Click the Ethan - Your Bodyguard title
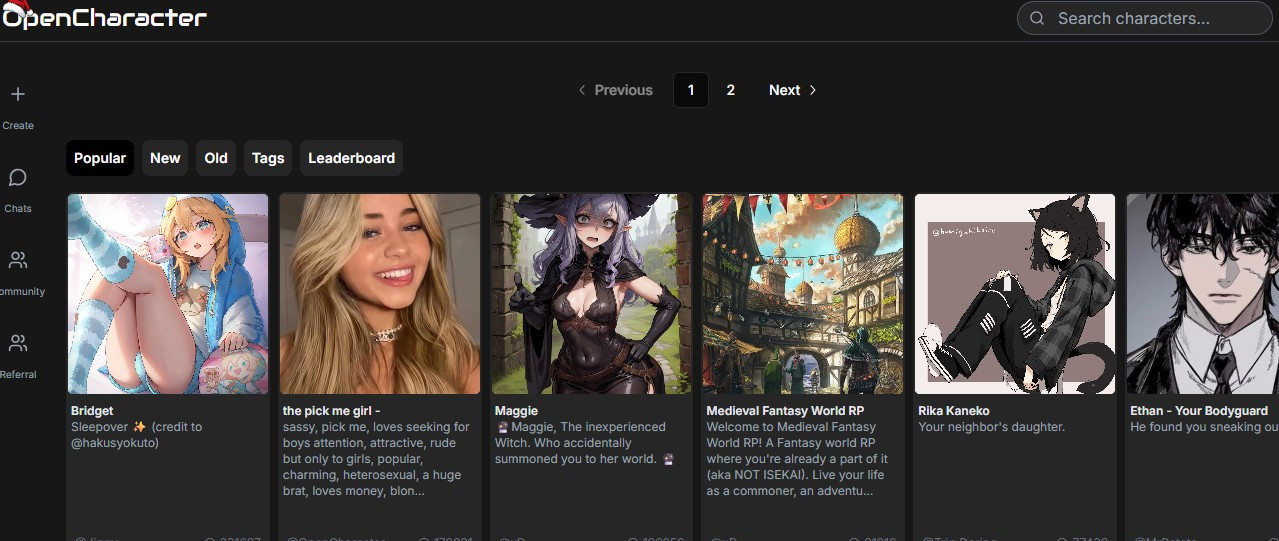This screenshot has height=541, width=1279. [1198, 411]
